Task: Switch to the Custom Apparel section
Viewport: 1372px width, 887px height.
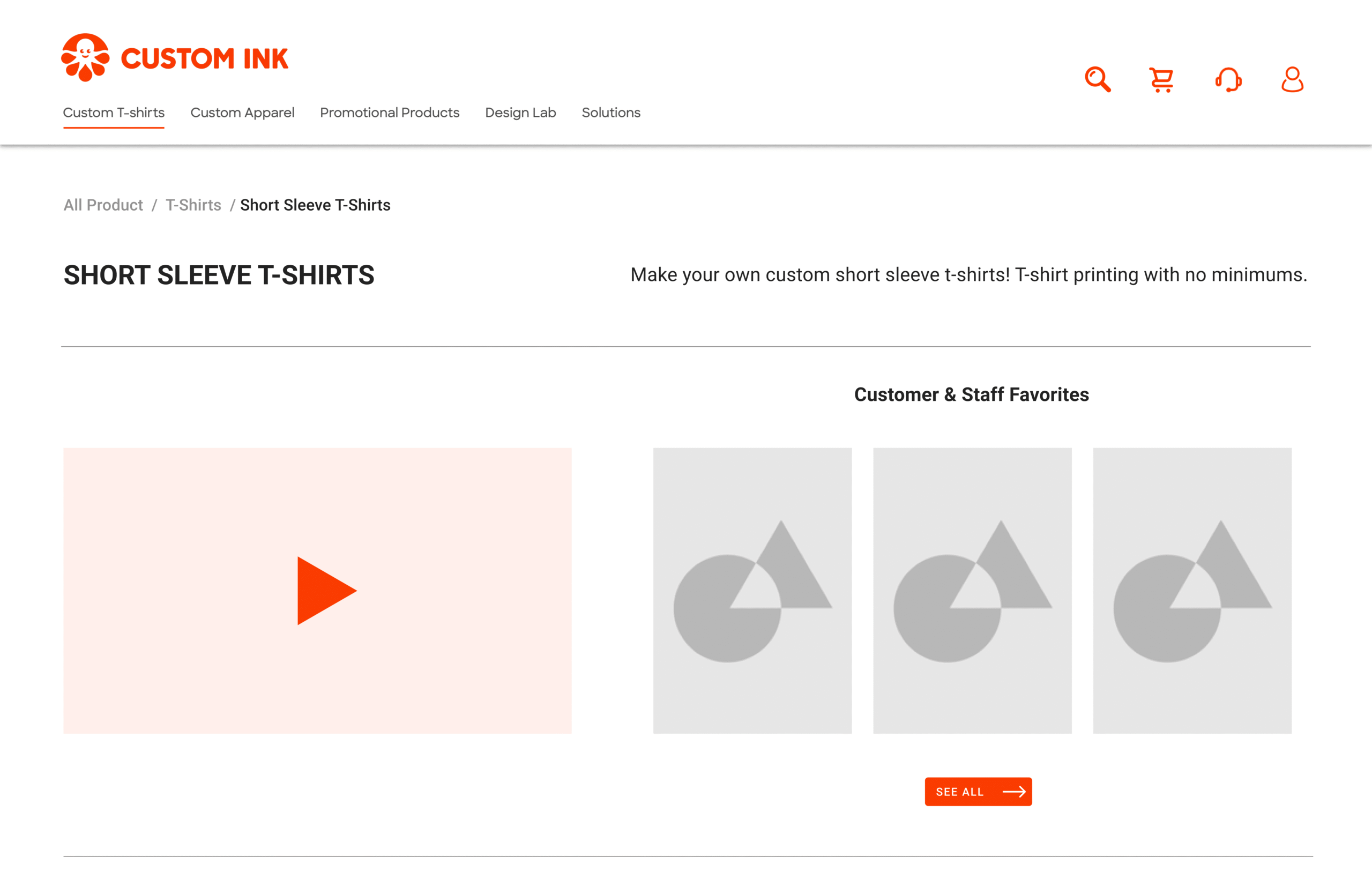Action: (242, 113)
